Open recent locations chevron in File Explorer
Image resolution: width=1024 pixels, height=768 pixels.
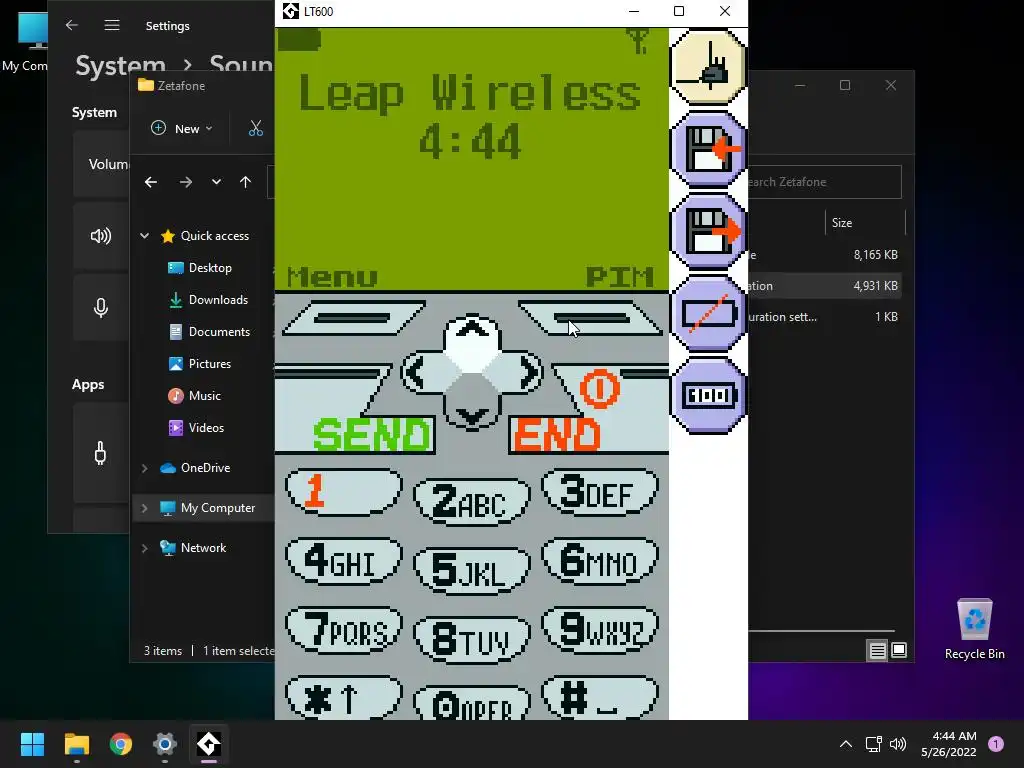tap(216, 182)
